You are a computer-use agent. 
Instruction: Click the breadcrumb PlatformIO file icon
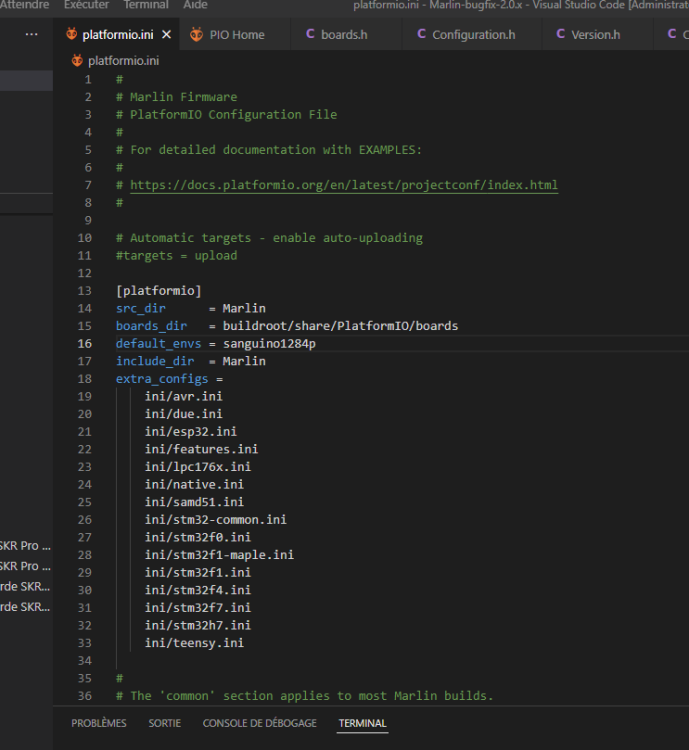[77, 60]
